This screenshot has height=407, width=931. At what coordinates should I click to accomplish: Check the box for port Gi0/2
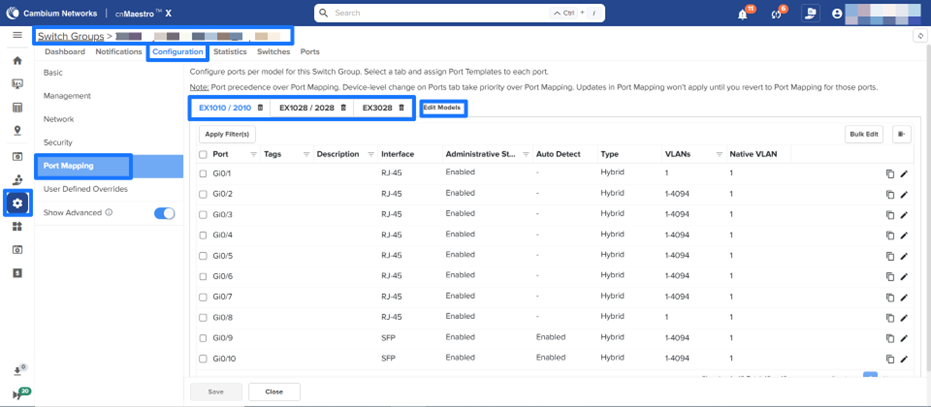tap(203, 194)
